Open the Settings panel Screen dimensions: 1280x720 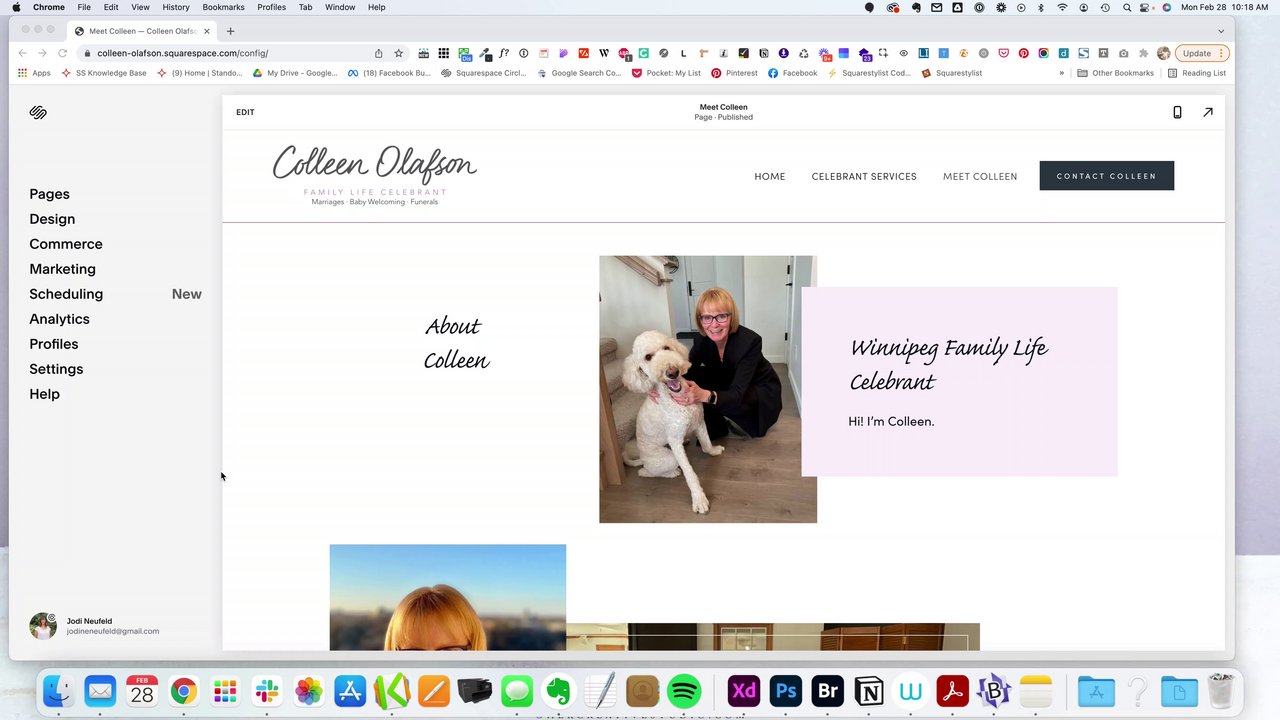[x=56, y=369]
